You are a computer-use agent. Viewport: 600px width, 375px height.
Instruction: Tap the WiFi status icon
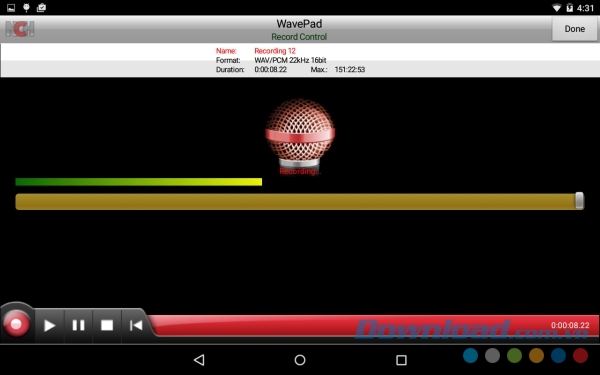click(x=557, y=8)
